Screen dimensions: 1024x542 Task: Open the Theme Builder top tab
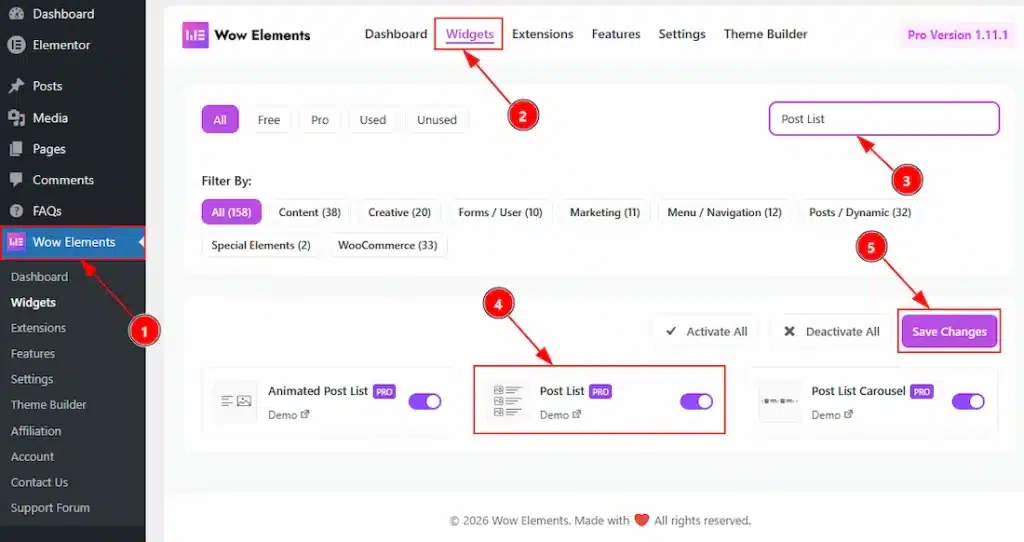pyautogui.click(x=765, y=34)
